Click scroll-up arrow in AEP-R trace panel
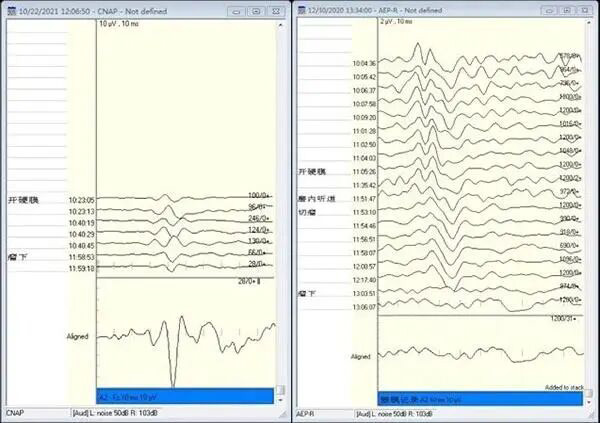This screenshot has width=600, height=423. (x=590, y=23)
